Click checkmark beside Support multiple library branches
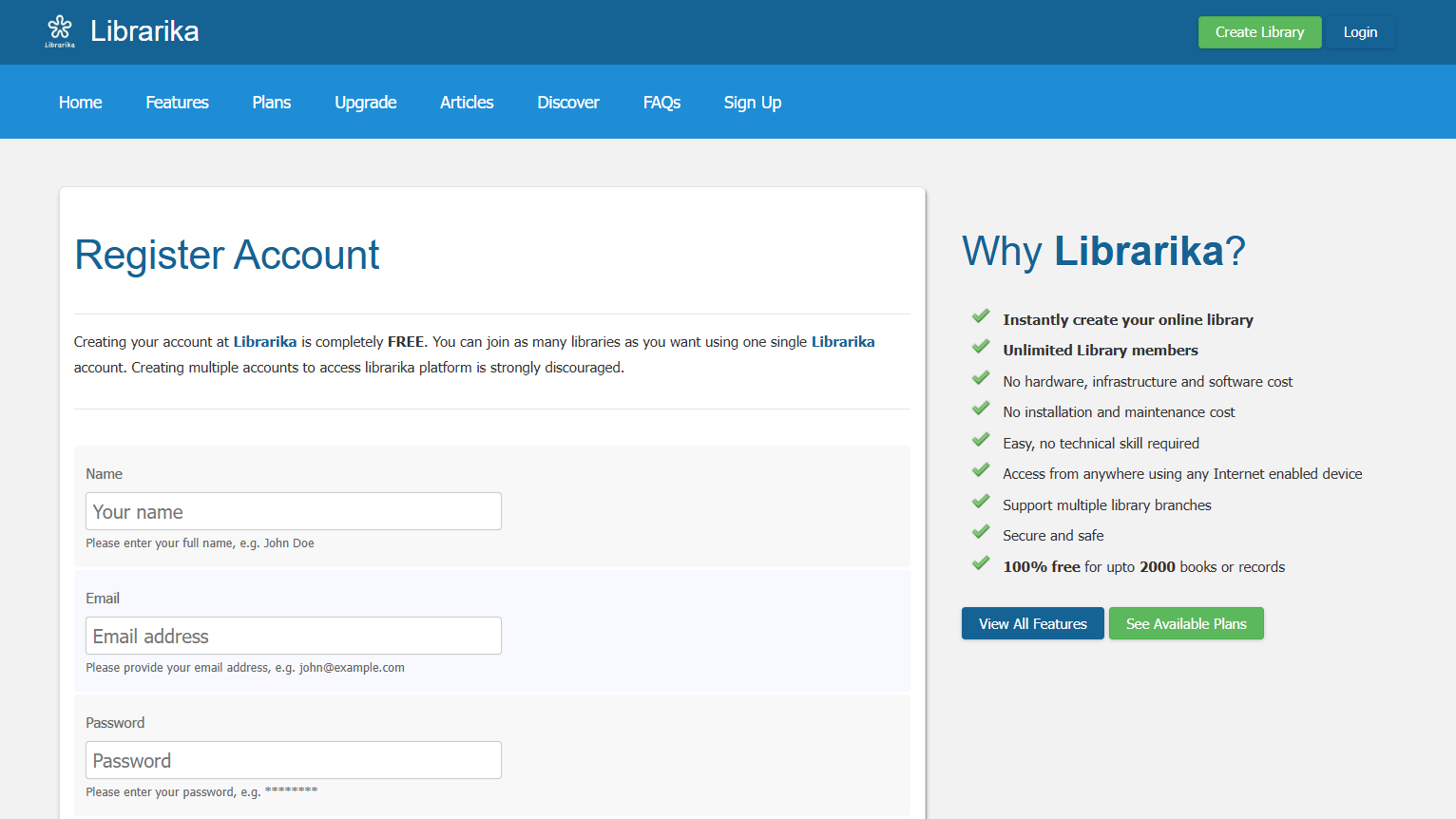The width and height of the screenshot is (1456, 819). pyautogui.click(x=981, y=503)
